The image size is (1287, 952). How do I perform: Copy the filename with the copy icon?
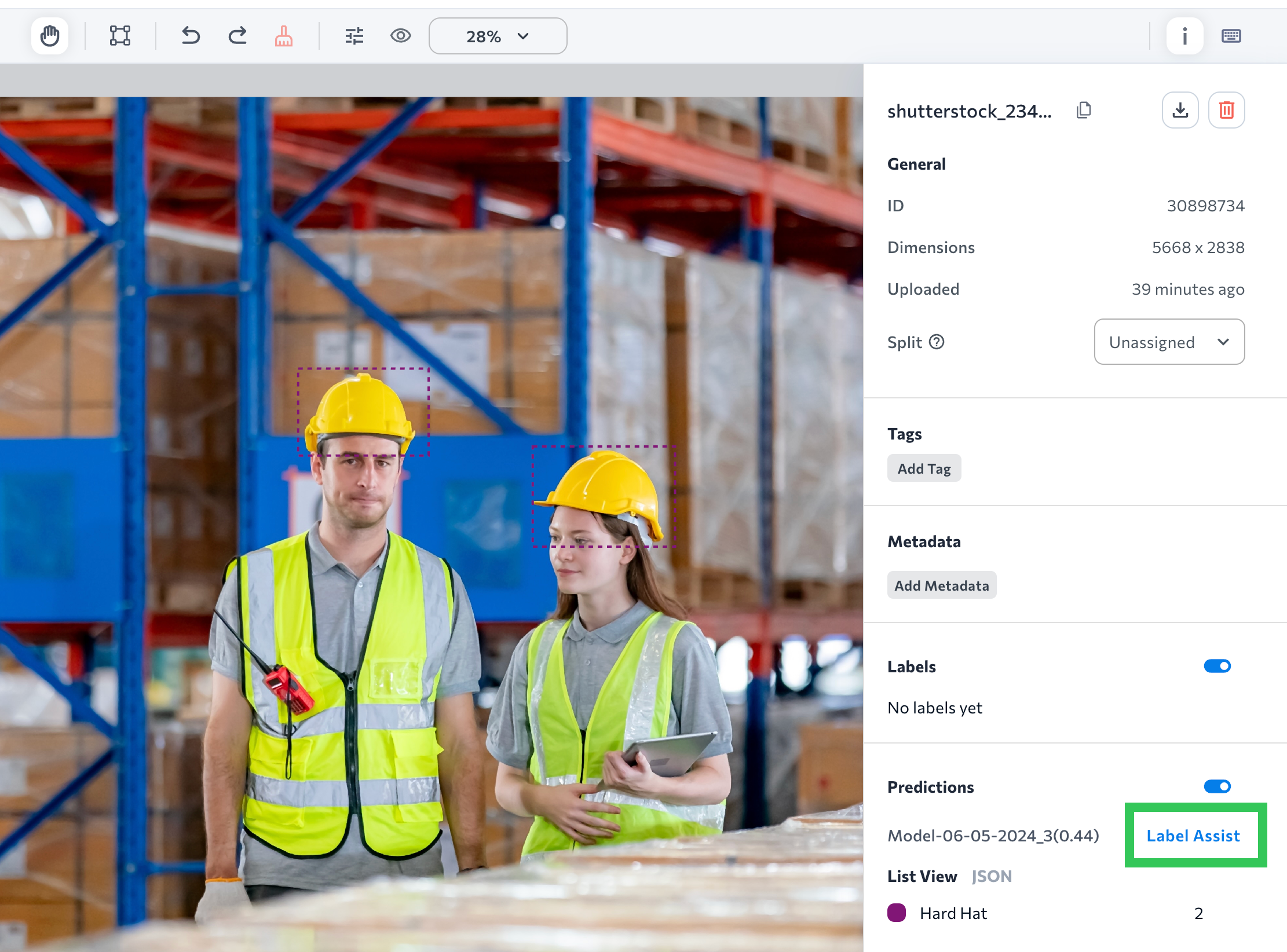pos(1084,110)
